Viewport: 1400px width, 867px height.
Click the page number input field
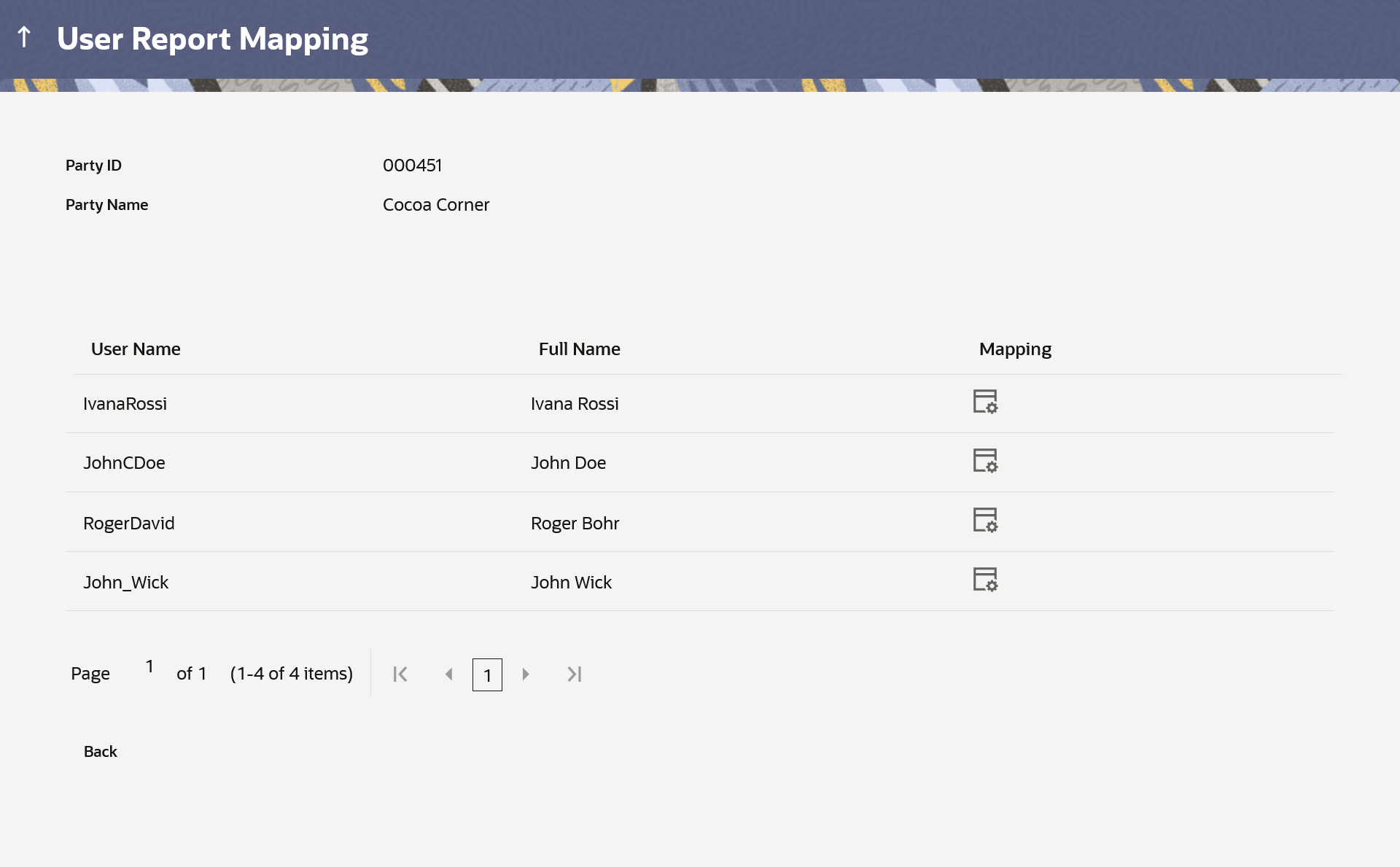(x=149, y=666)
